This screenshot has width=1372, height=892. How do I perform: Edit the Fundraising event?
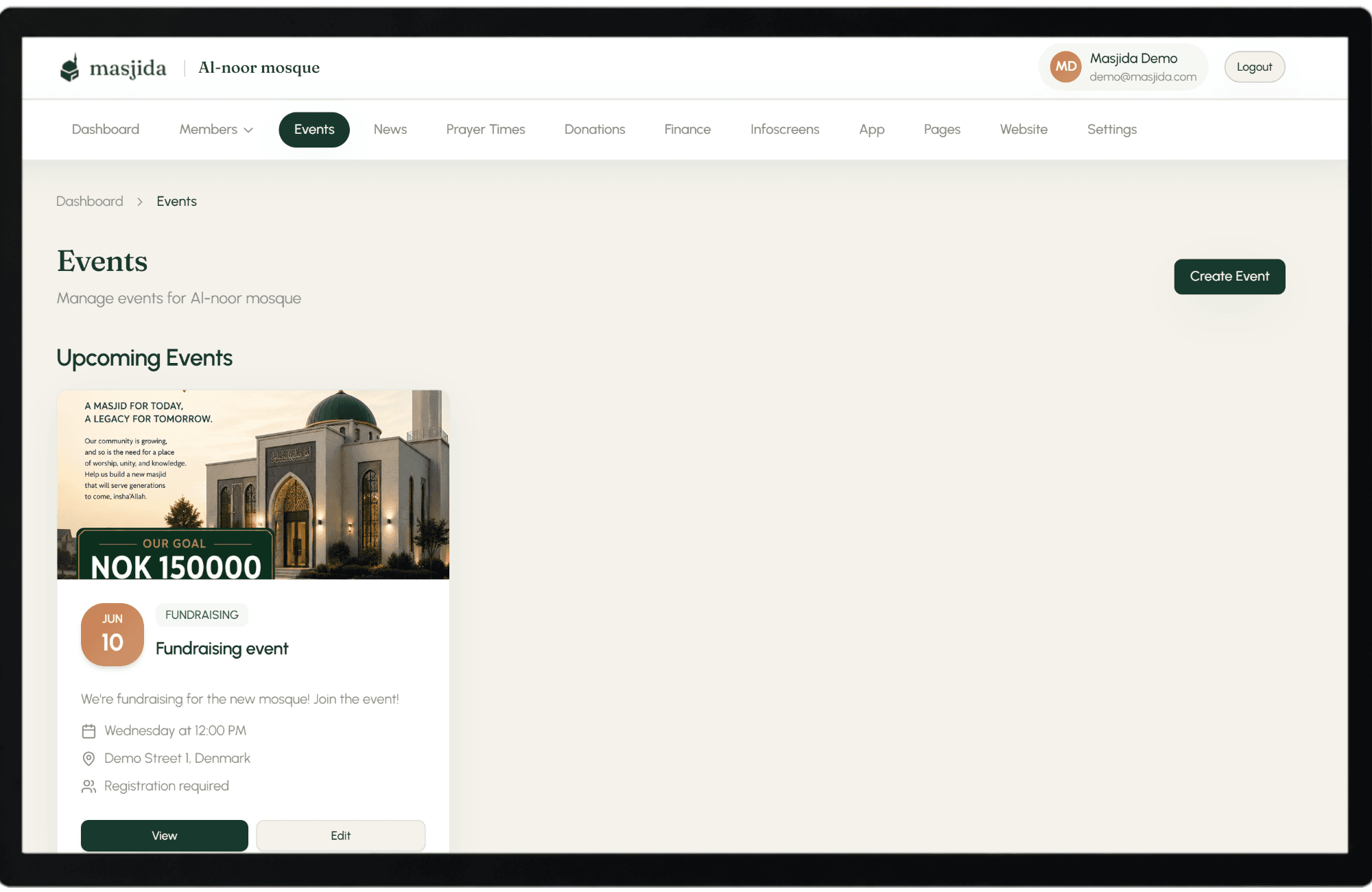pyautogui.click(x=341, y=836)
